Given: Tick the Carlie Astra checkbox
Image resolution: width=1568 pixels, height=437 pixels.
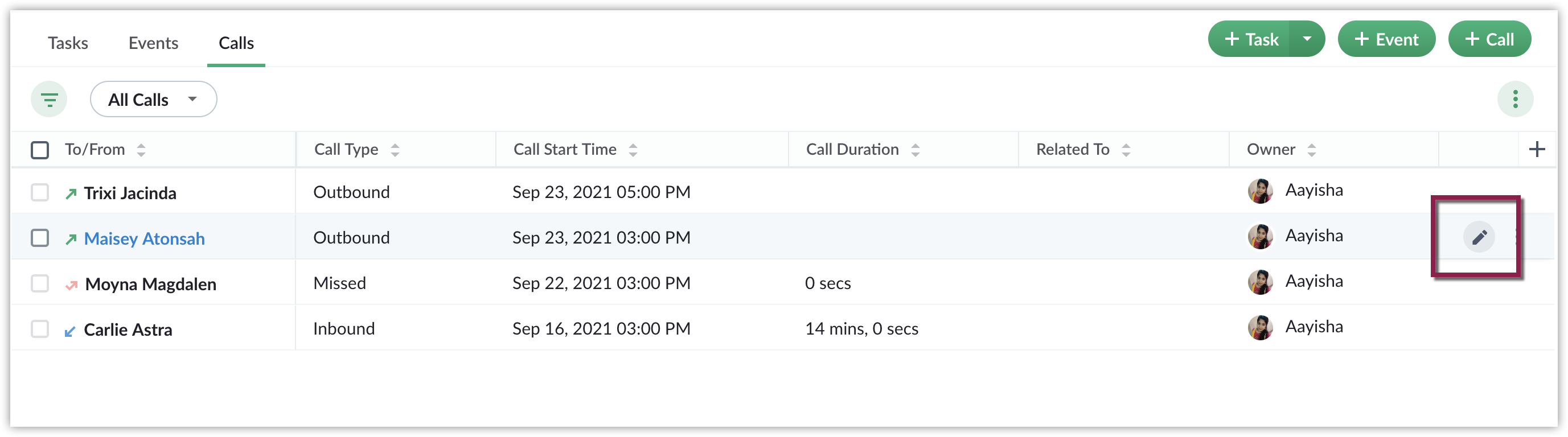Looking at the screenshot, I should coord(39,329).
